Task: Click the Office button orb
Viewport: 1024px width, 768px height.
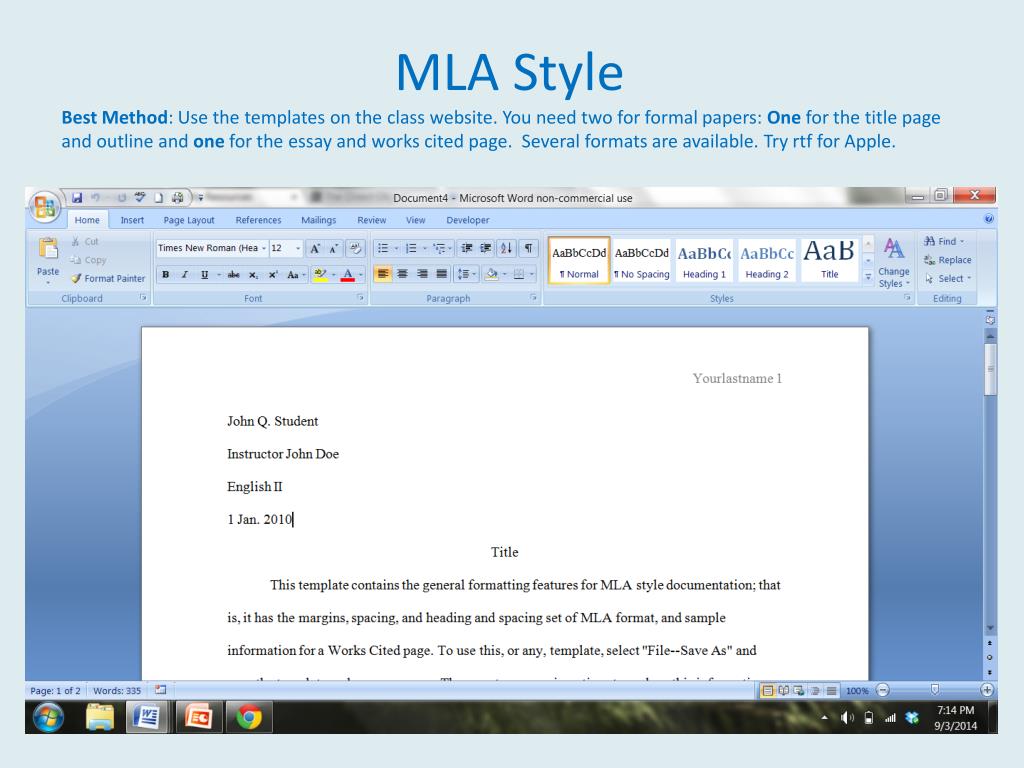Action: [x=45, y=204]
